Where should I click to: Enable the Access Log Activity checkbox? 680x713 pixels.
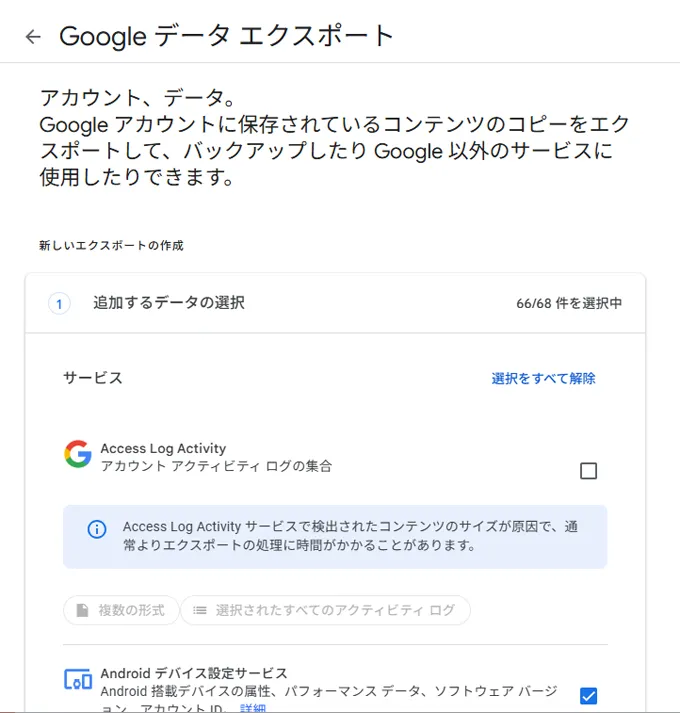click(588, 471)
